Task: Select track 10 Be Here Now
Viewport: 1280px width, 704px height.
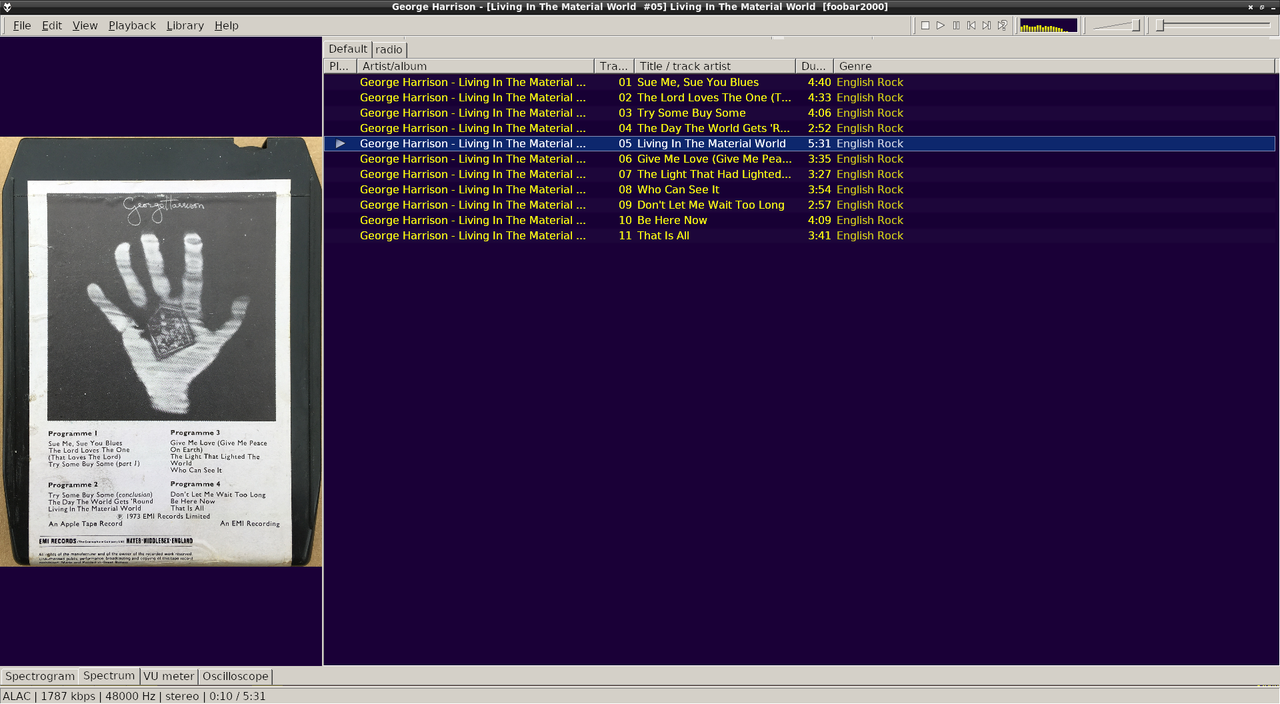Action: [800, 220]
